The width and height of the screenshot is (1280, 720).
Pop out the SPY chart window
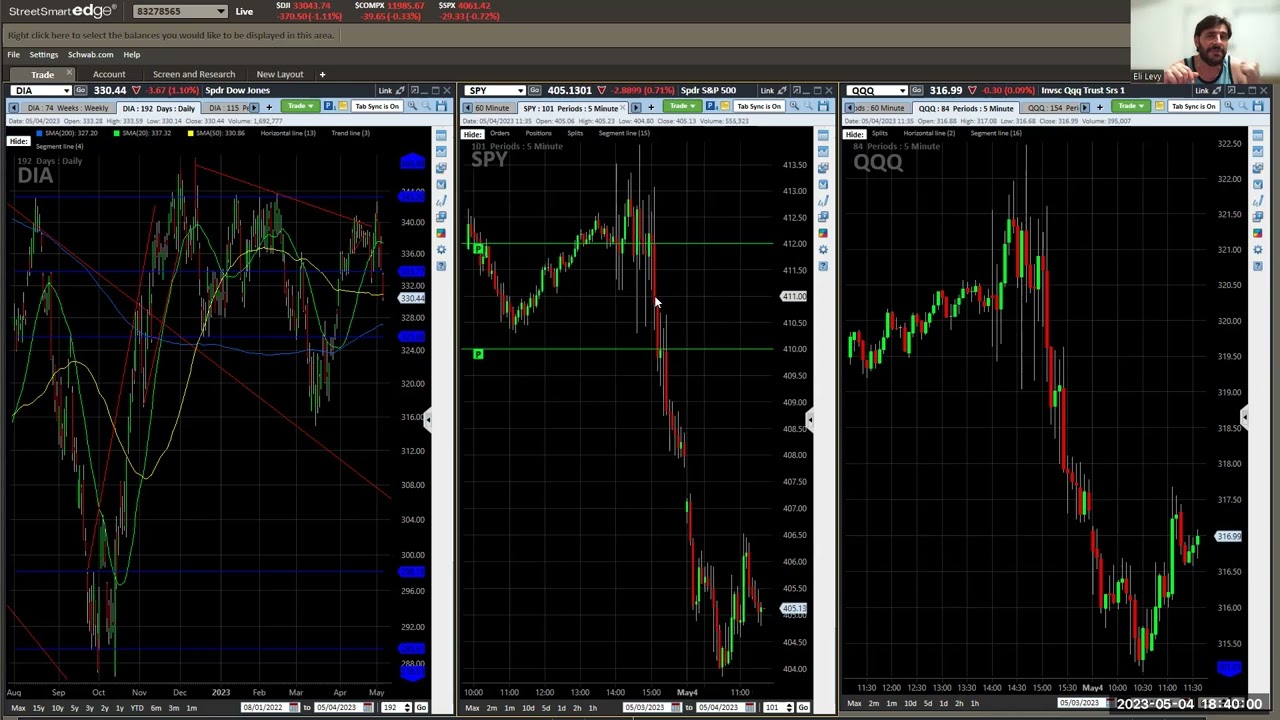797,90
